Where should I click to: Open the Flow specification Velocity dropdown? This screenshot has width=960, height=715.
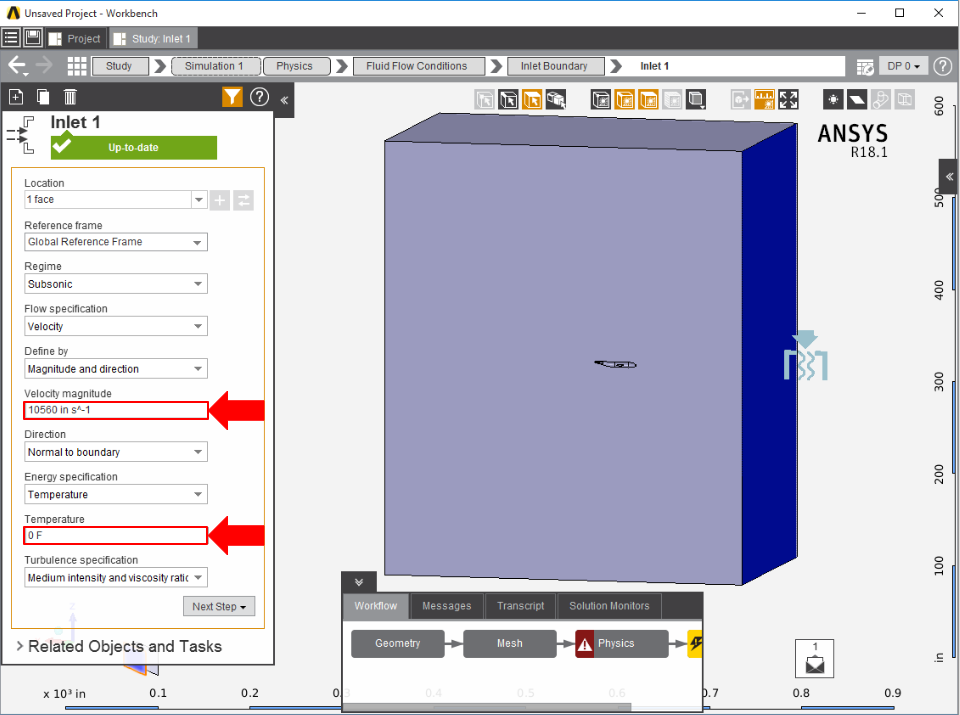(116, 326)
